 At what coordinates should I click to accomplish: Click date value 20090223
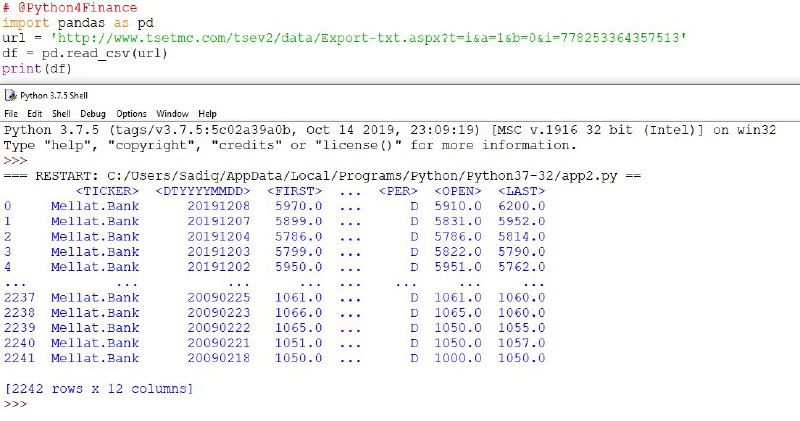tap(218, 312)
